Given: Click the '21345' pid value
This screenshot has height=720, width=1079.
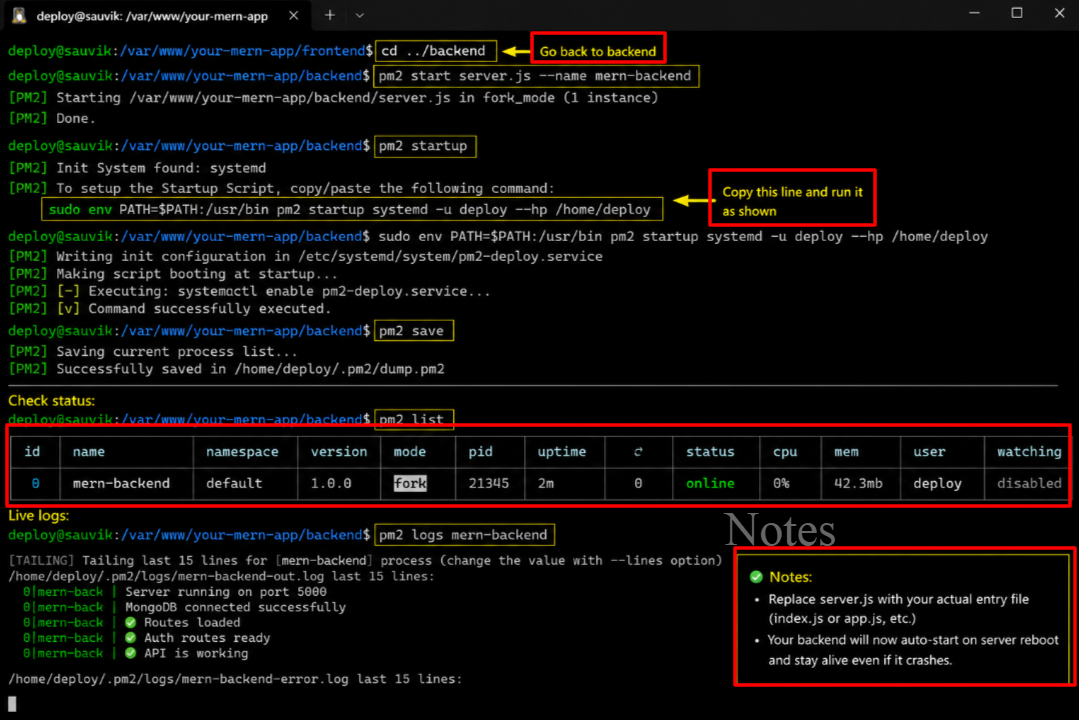Looking at the screenshot, I should (x=489, y=483).
